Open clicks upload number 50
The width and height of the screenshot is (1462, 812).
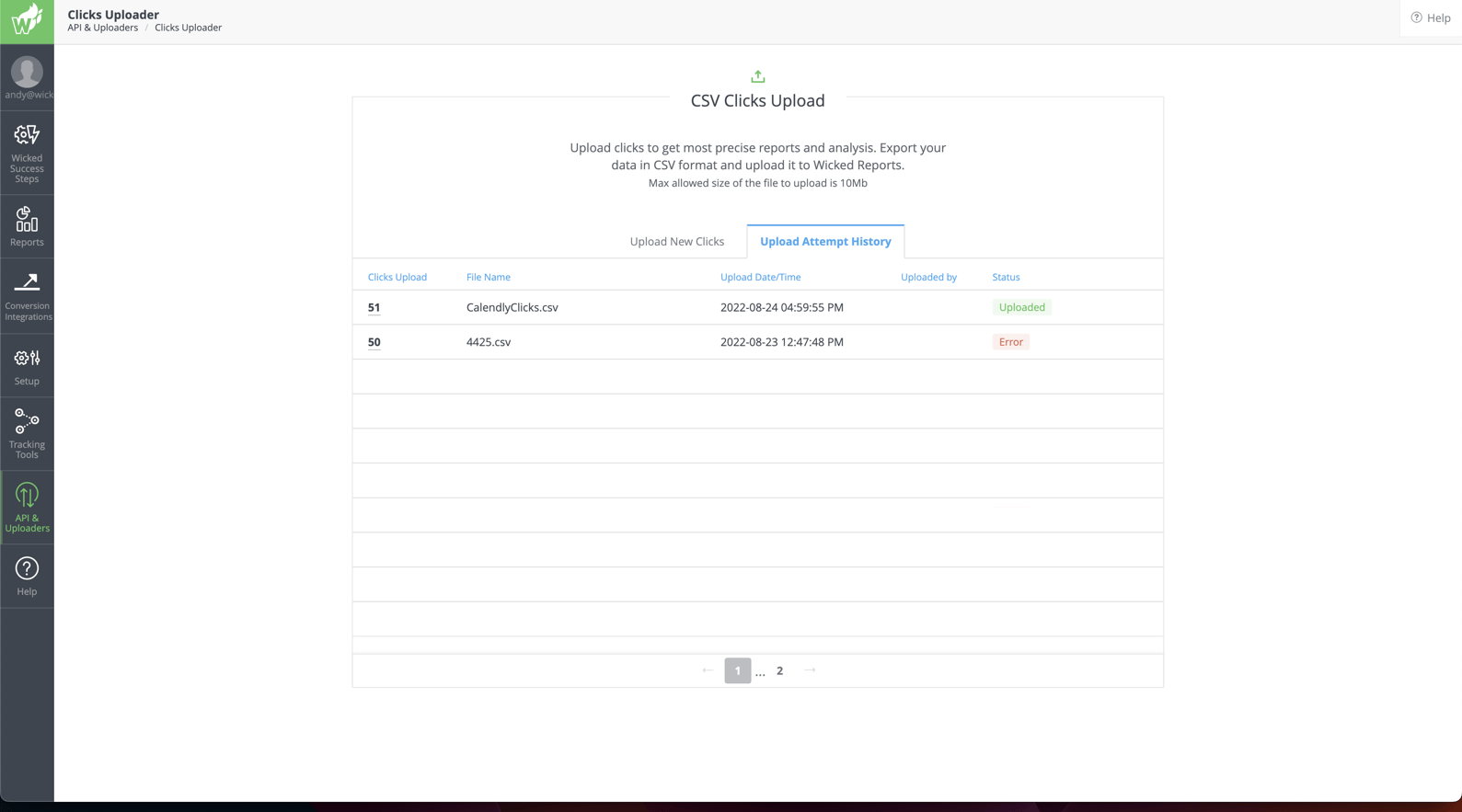coord(374,342)
